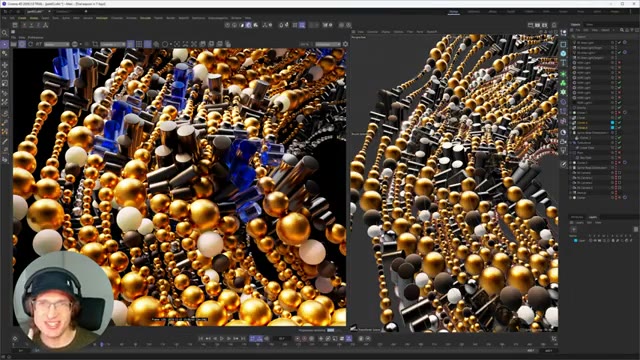Step to next frame
The height and width of the screenshot is (360, 640).
(x=229, y=338)
